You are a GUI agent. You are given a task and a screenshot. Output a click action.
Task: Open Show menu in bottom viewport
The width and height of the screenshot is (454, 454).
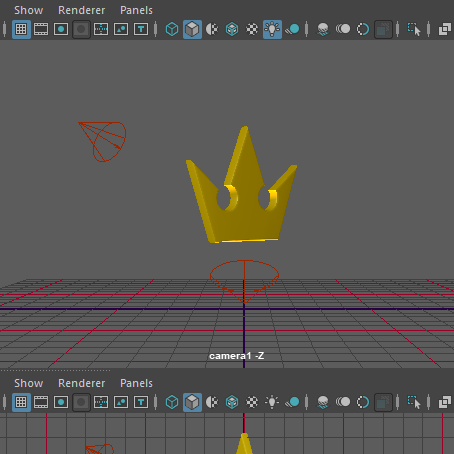click(29, 383)
